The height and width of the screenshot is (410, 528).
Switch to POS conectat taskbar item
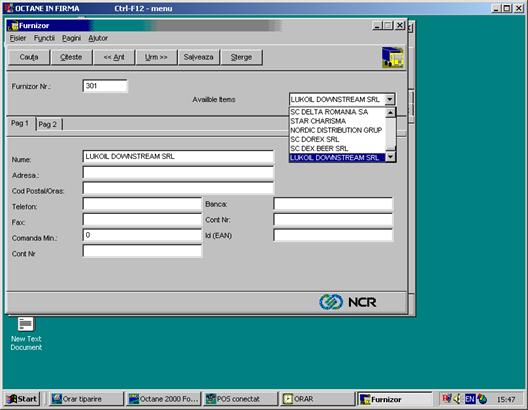click(240, 399)
